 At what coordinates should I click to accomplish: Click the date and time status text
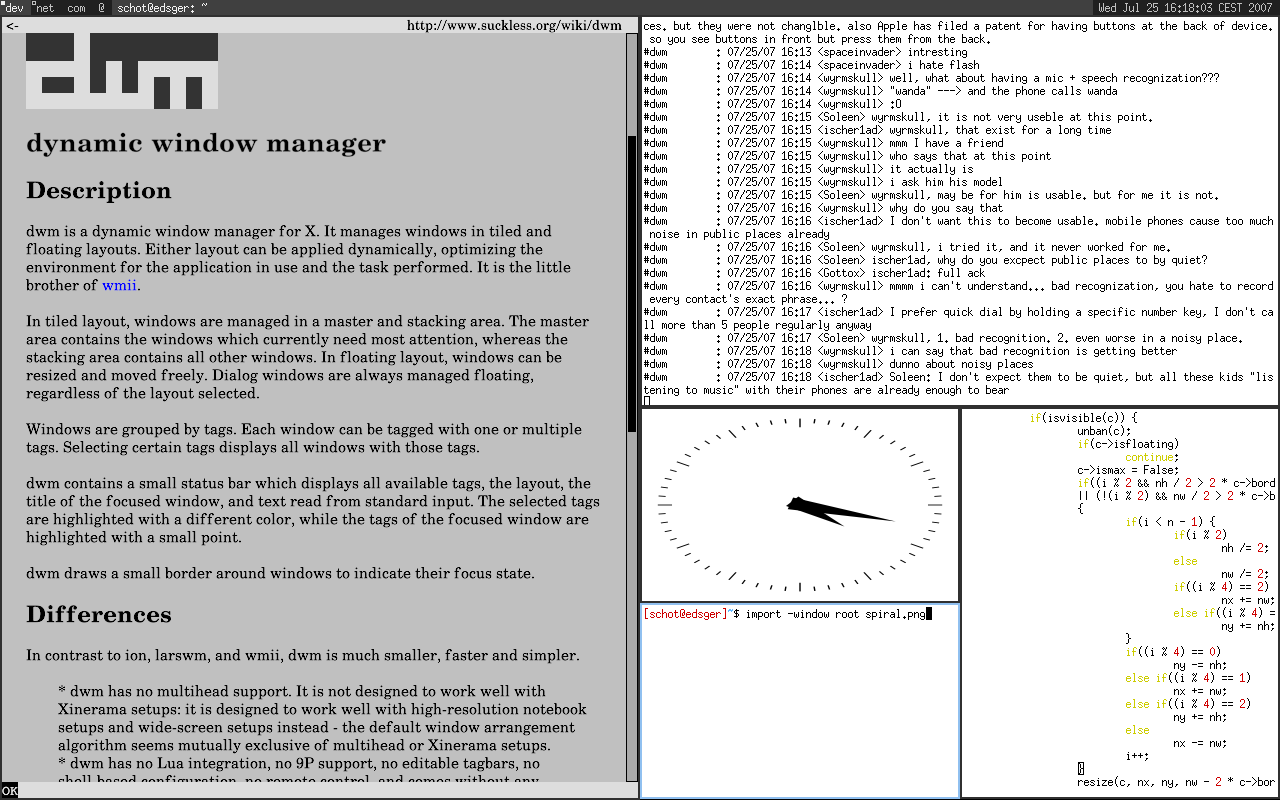pyautogui.click(x=1187, y=7)
